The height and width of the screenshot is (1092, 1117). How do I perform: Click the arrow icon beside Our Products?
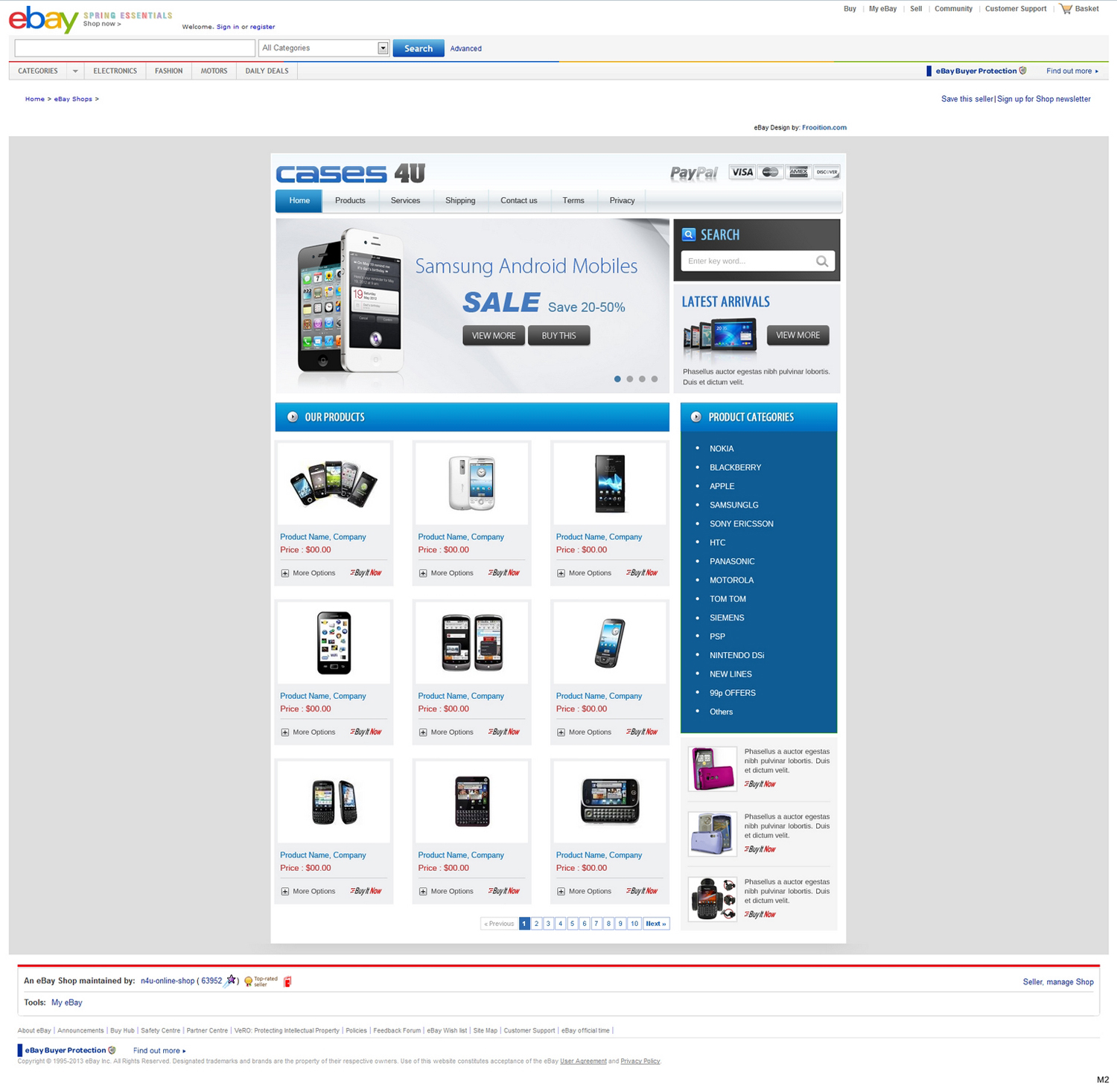click(293, 417)
